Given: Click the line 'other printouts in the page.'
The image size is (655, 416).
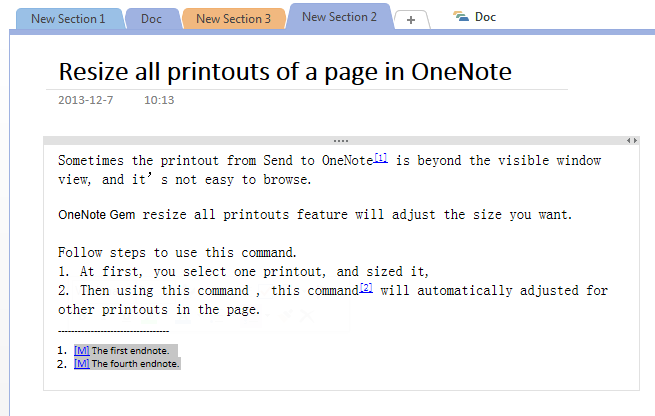Looking at the screenshot, I should [159, 309].
